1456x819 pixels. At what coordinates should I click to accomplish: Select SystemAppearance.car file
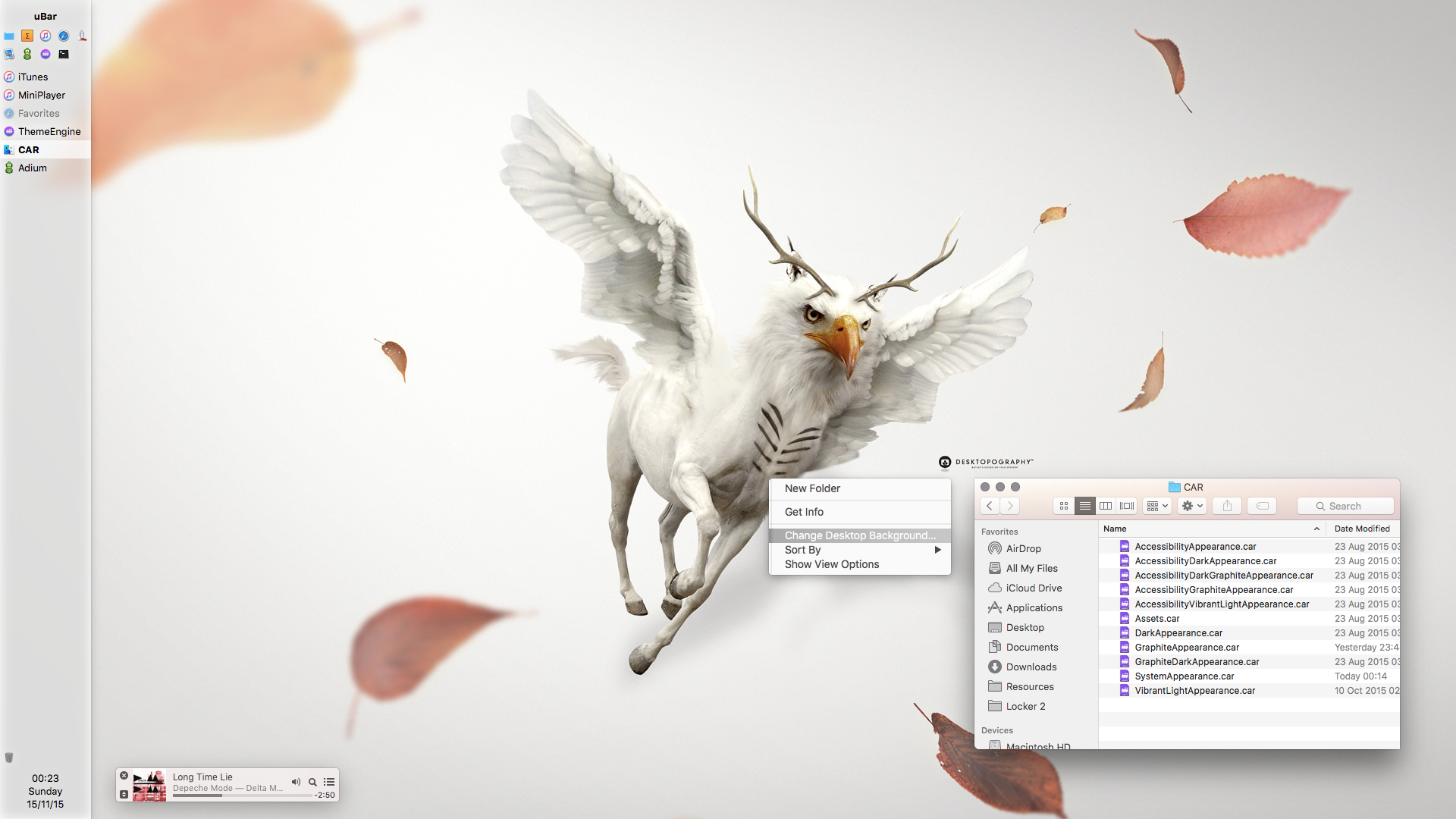tap(1249, 676)
